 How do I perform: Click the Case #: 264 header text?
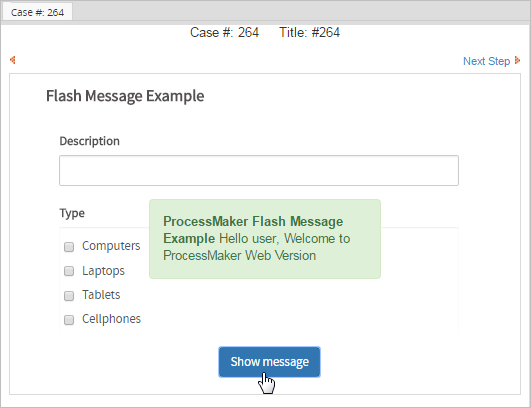[224, 33]
